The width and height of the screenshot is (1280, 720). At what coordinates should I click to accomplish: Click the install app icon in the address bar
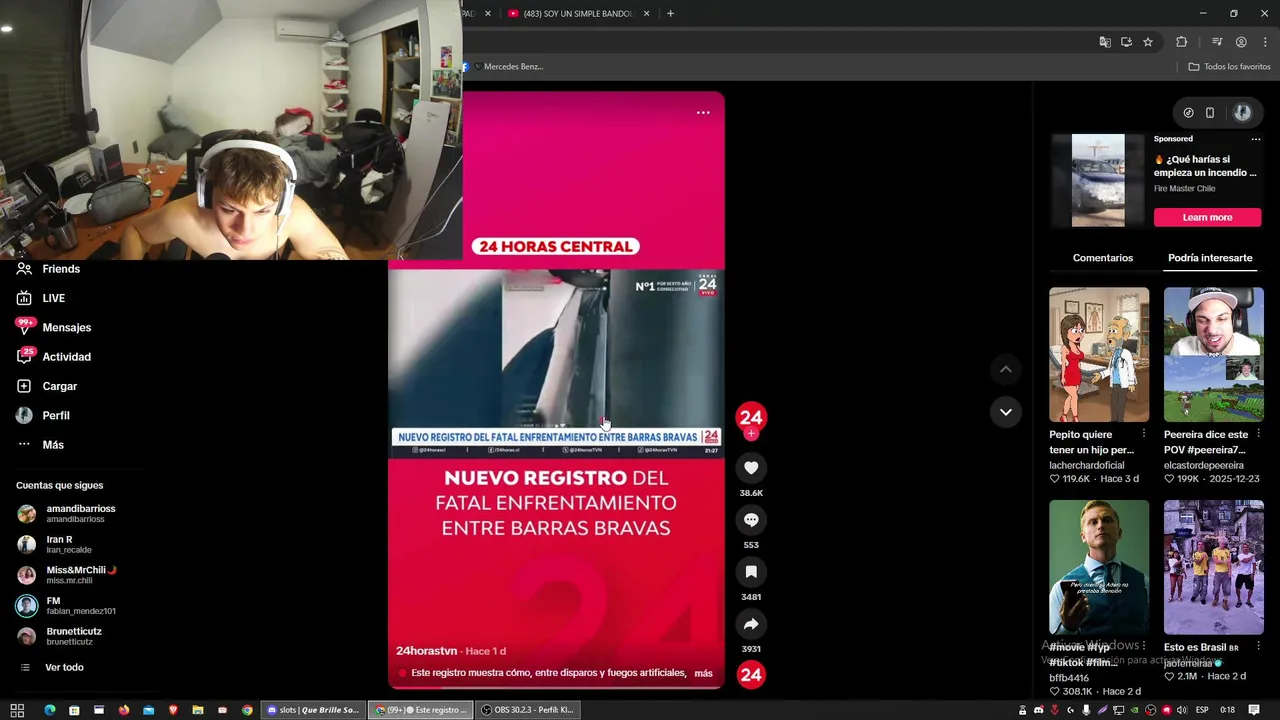pos(1126,42)
